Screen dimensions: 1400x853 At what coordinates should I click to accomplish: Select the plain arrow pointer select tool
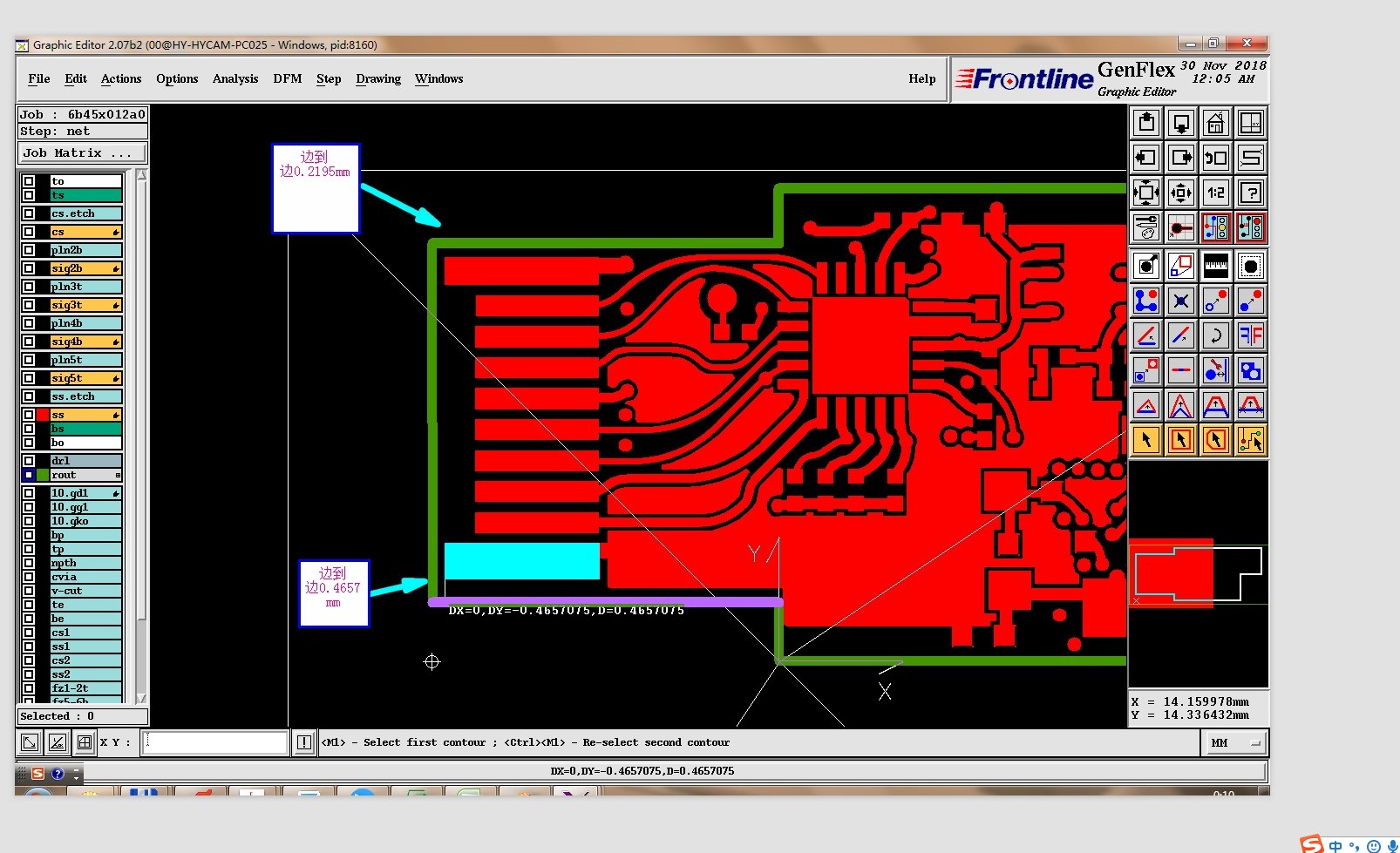point(1146,440)
